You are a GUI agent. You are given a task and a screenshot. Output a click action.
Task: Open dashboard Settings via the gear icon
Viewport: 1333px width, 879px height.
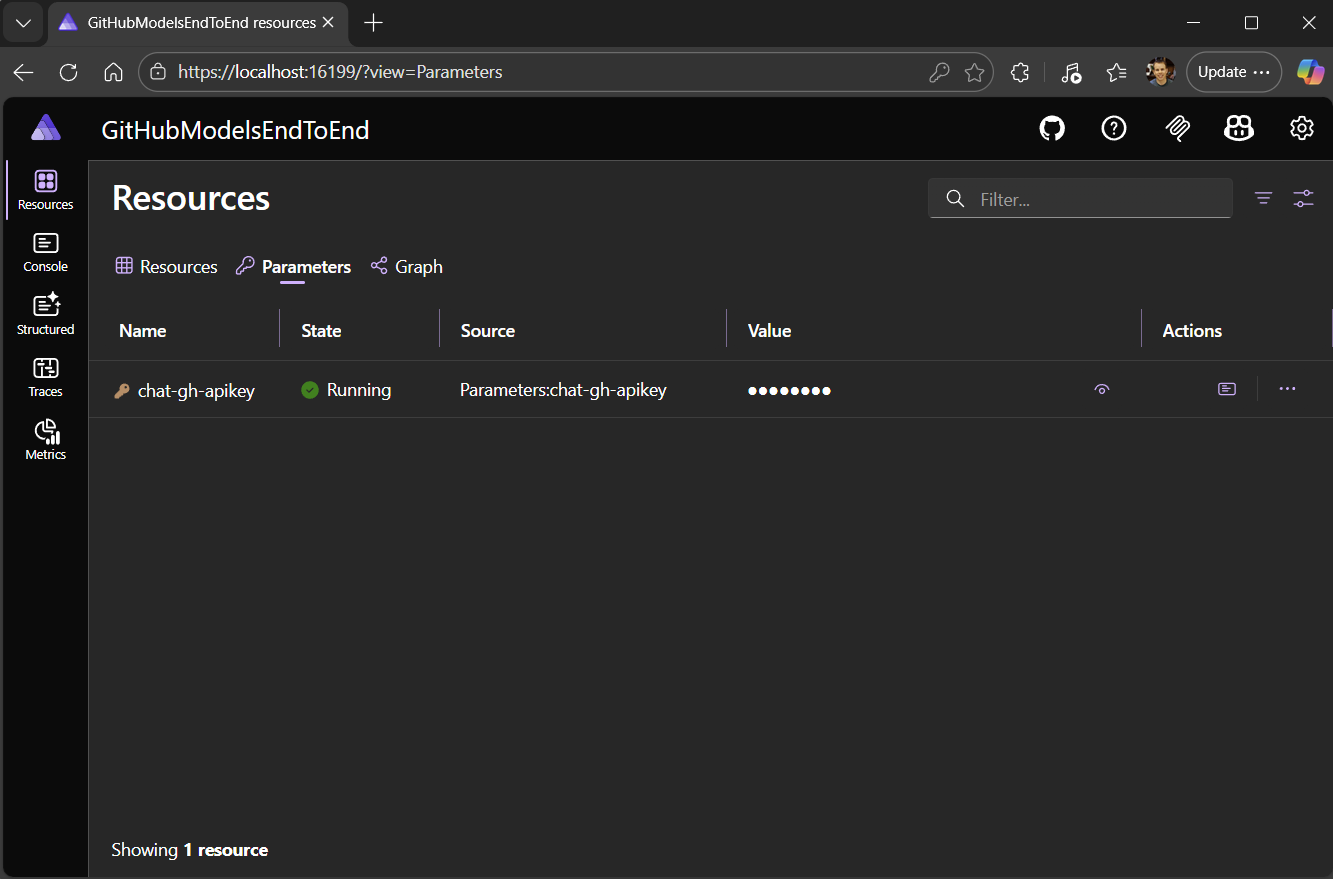[x=1301, y=128]
